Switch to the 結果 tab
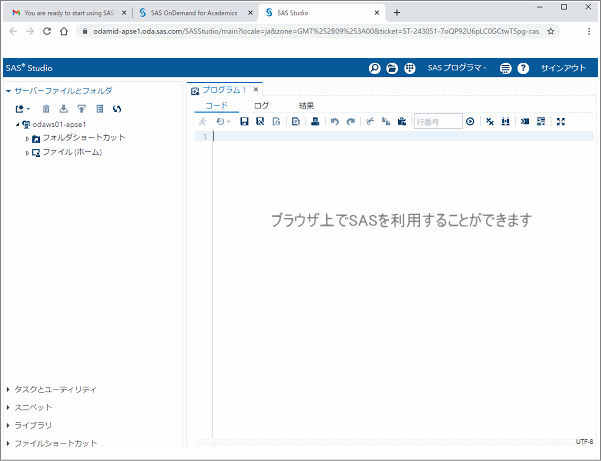Viewport: 601px width, 461px height. (306, 105)
